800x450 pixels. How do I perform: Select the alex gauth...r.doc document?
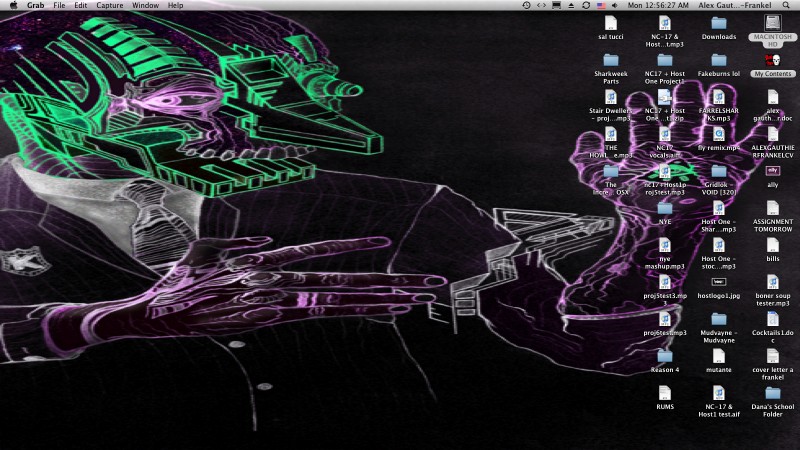773,97
